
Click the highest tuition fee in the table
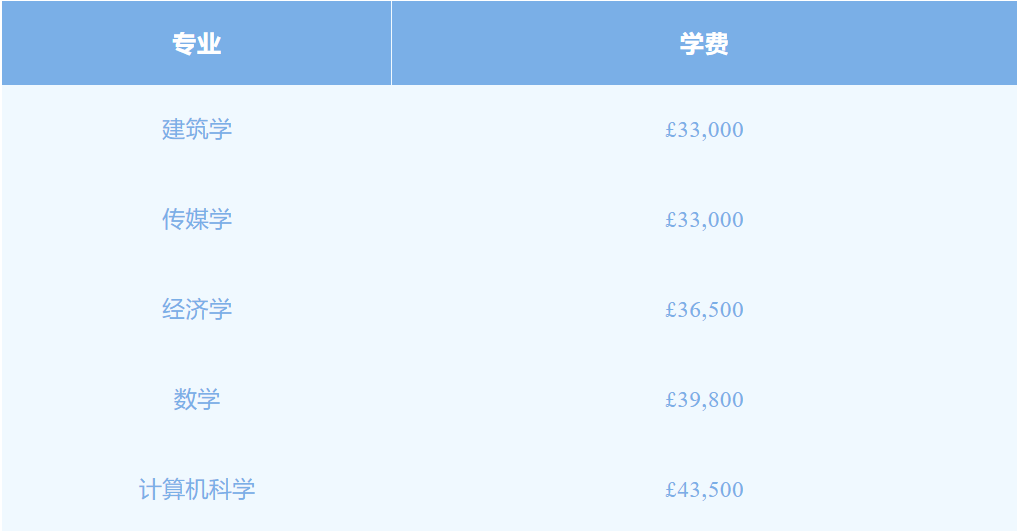coord(704,490)
